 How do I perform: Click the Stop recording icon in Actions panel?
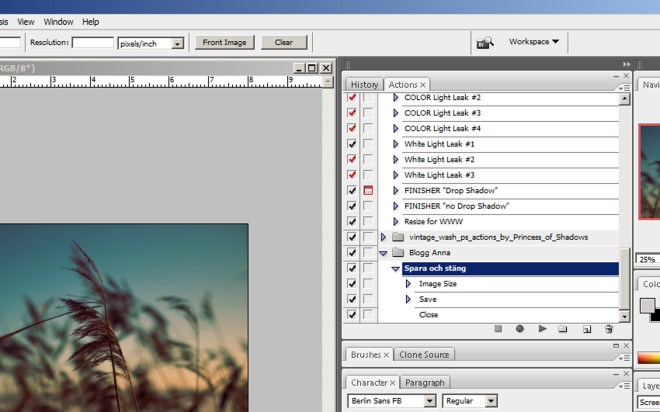[498, 329]
